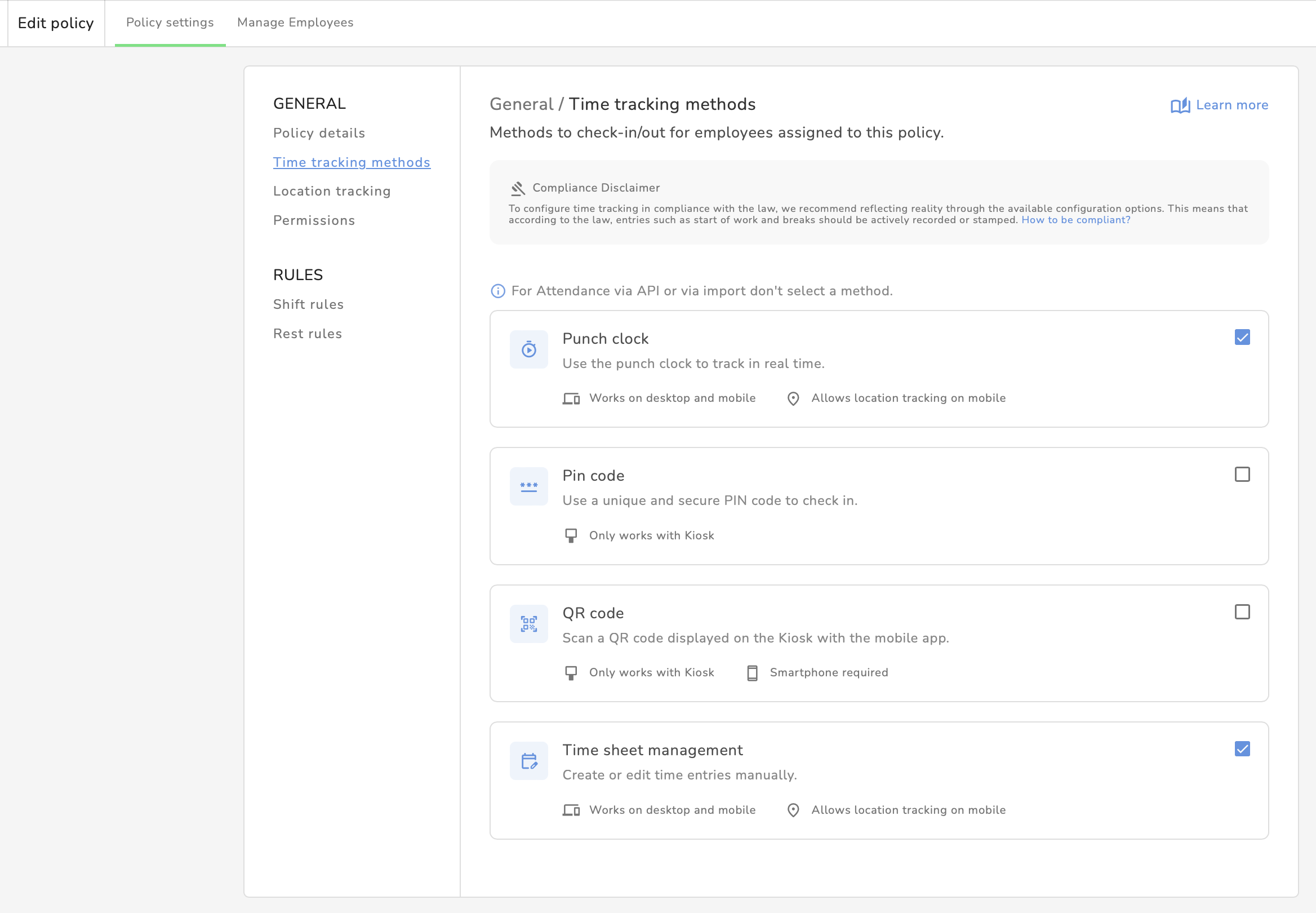Click the info icon beside Attendance note

pyautogui.click(x=498, y=291)
